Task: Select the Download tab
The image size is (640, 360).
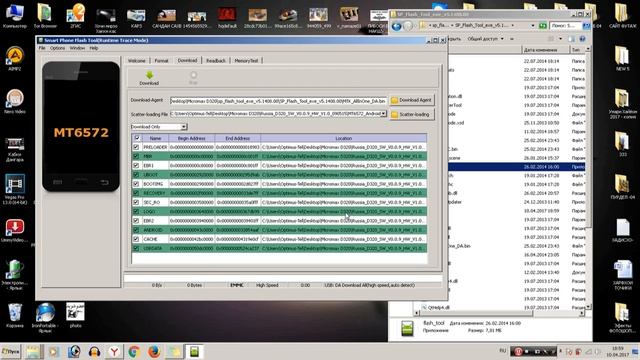Action: tap(187, 60)
